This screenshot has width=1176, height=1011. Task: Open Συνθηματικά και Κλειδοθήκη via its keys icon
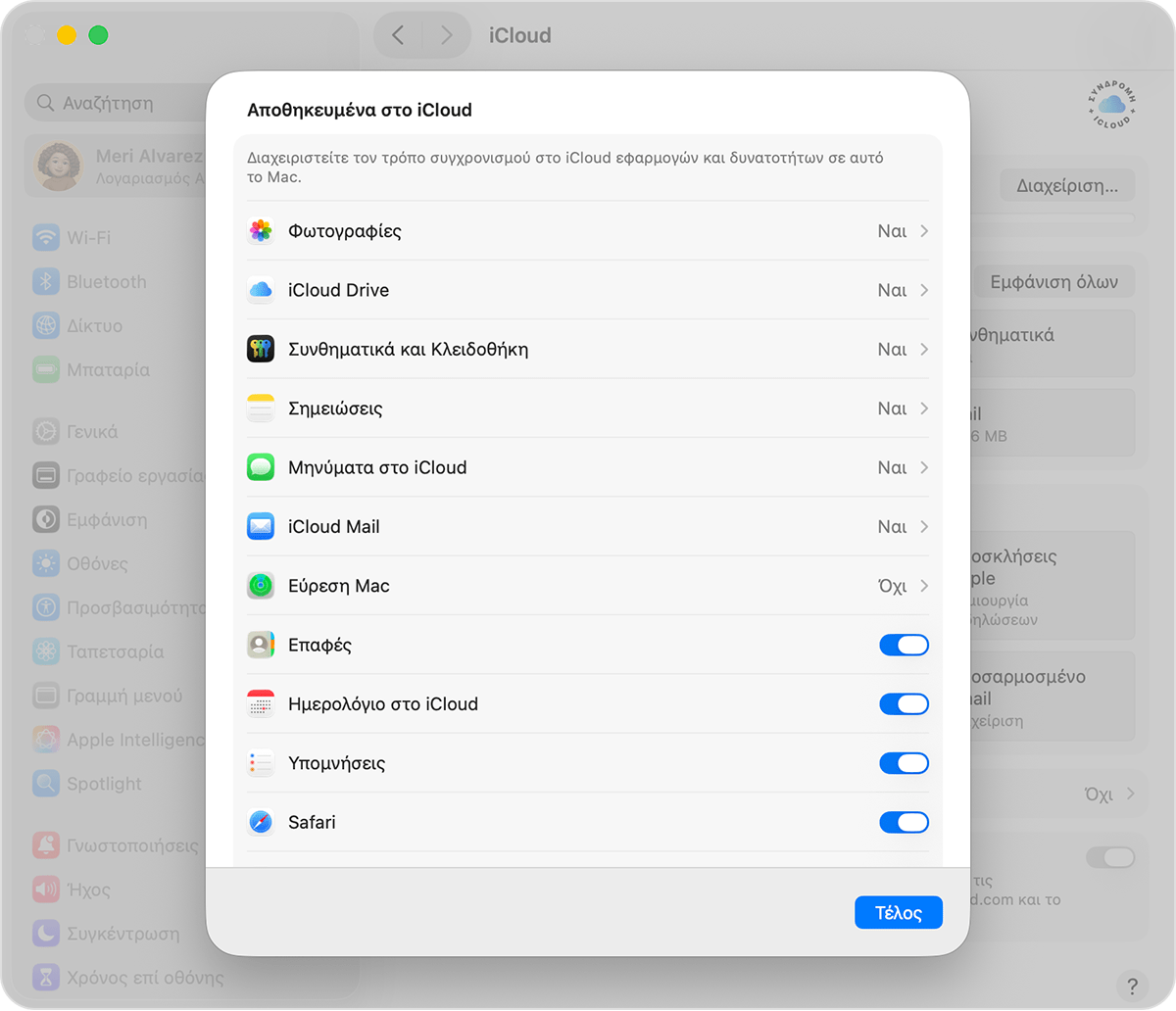pyautogui.click(x=260, y=349)
